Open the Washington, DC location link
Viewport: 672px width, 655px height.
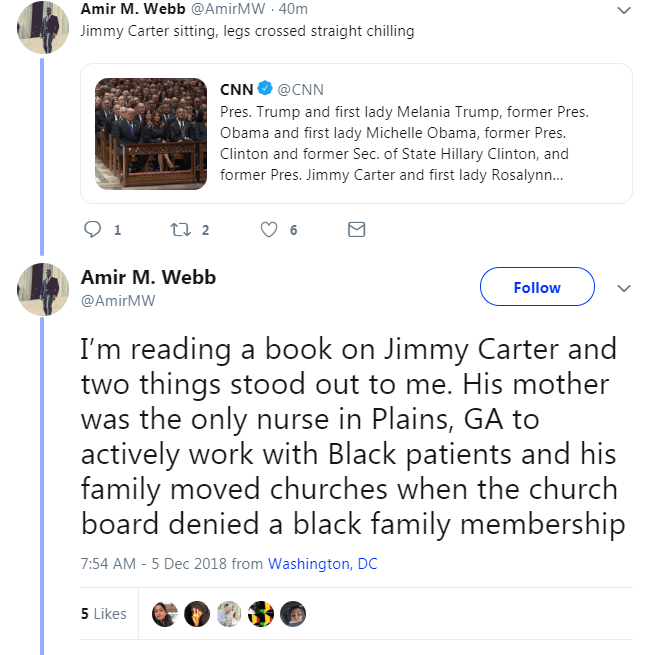tap(322, 564)
